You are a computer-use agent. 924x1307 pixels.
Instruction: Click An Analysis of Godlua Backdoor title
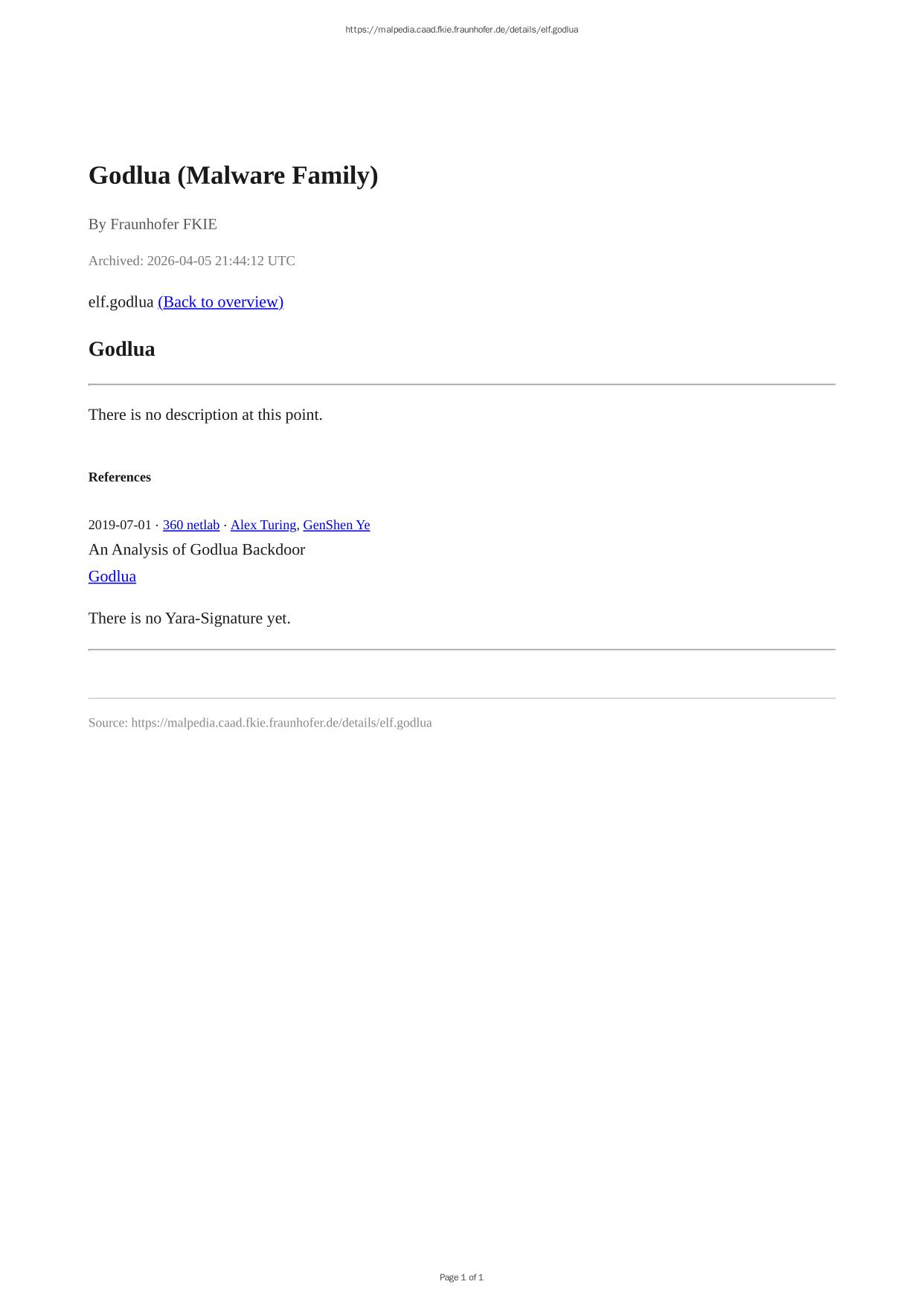[197, 549]
